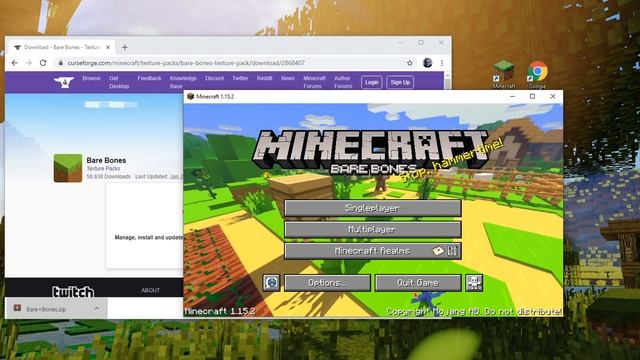
Task: Open the Minecraft Forums nav link
Action: tap(314, 82)
